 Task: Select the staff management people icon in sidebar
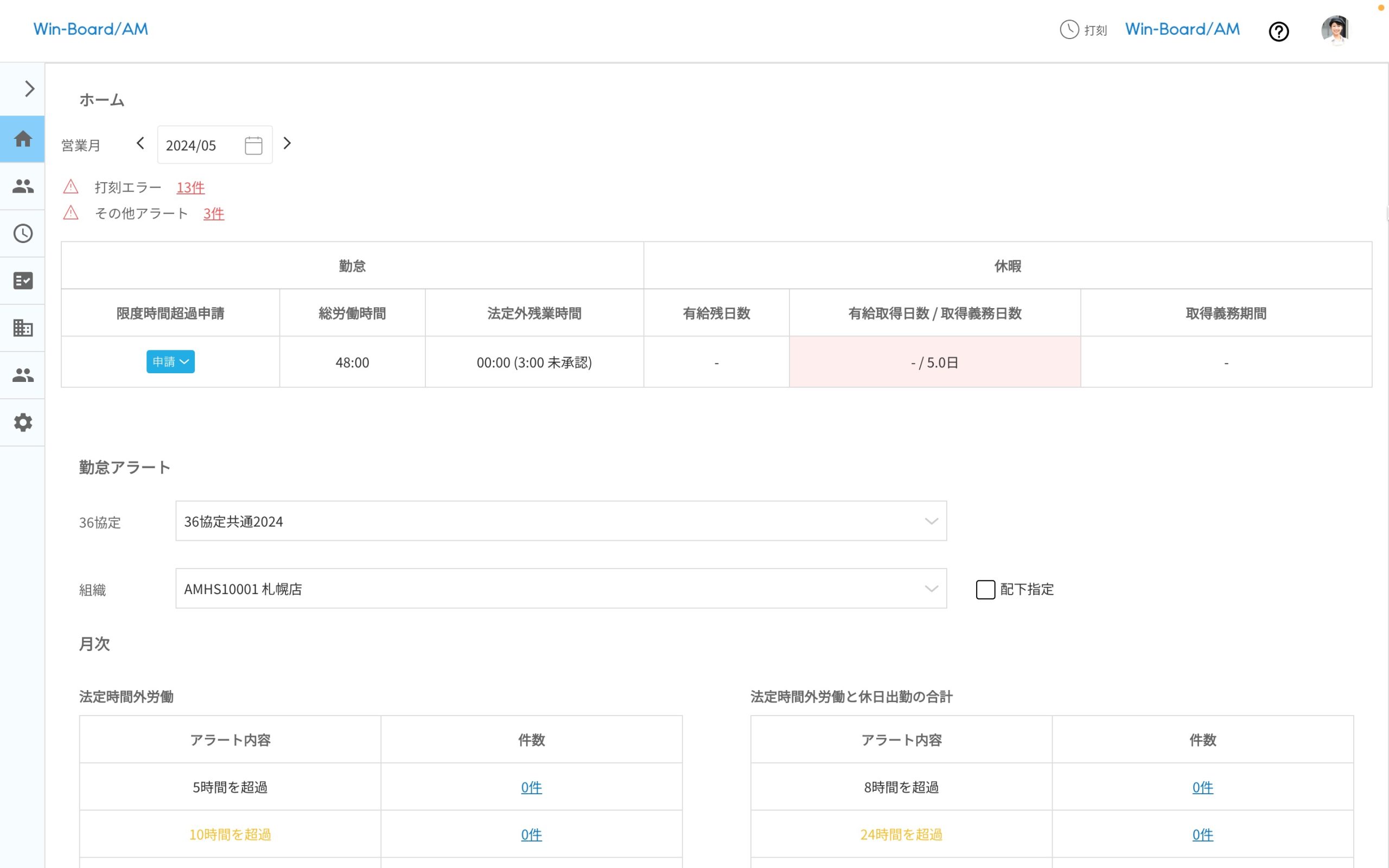coord(22,186)
